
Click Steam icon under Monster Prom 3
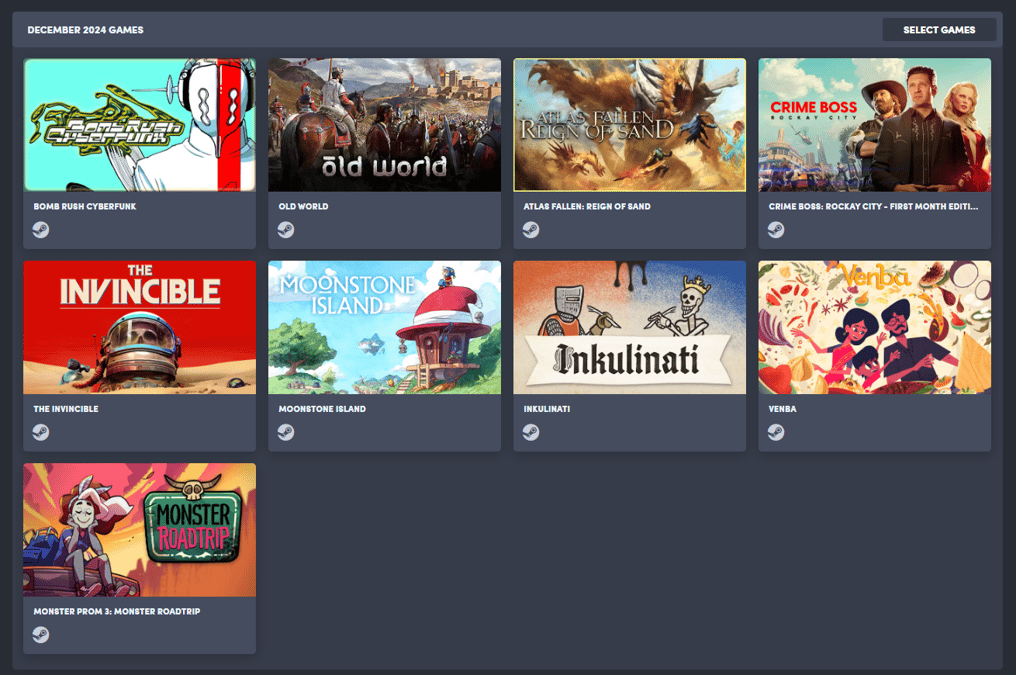(x=41, y=635)
